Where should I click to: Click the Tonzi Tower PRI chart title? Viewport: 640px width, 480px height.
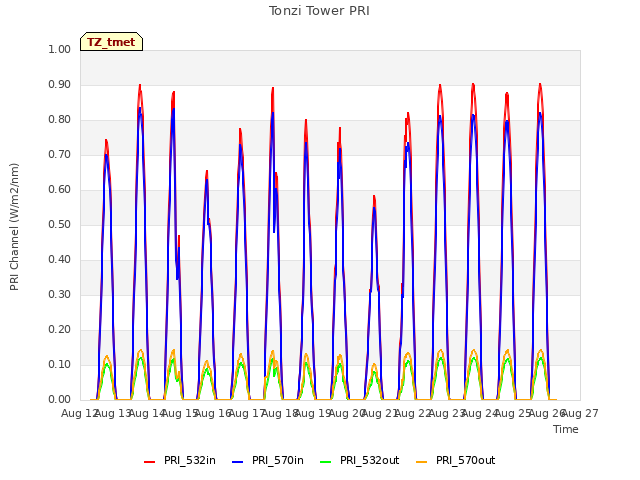319,11
